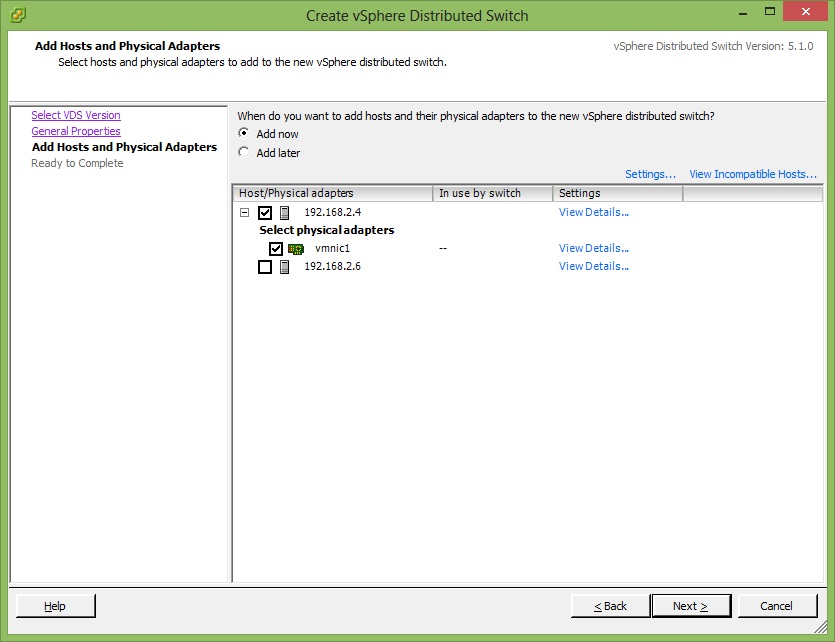The height and width of the screenshot is (642, 835).
Task: View Details for host 192.168.2.4
Action: pos(593,213)
